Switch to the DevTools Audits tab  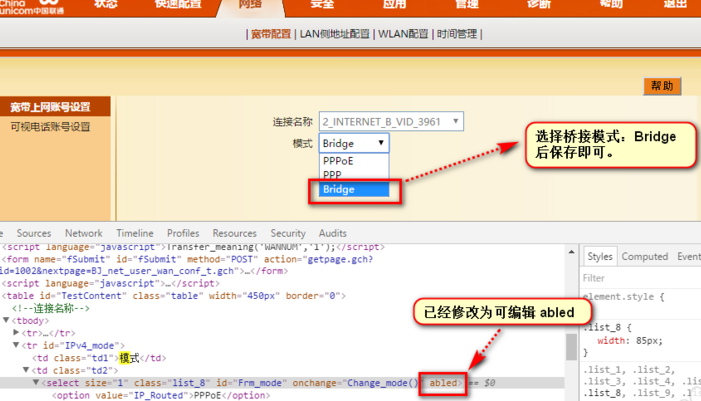click(x=333, y=233)
